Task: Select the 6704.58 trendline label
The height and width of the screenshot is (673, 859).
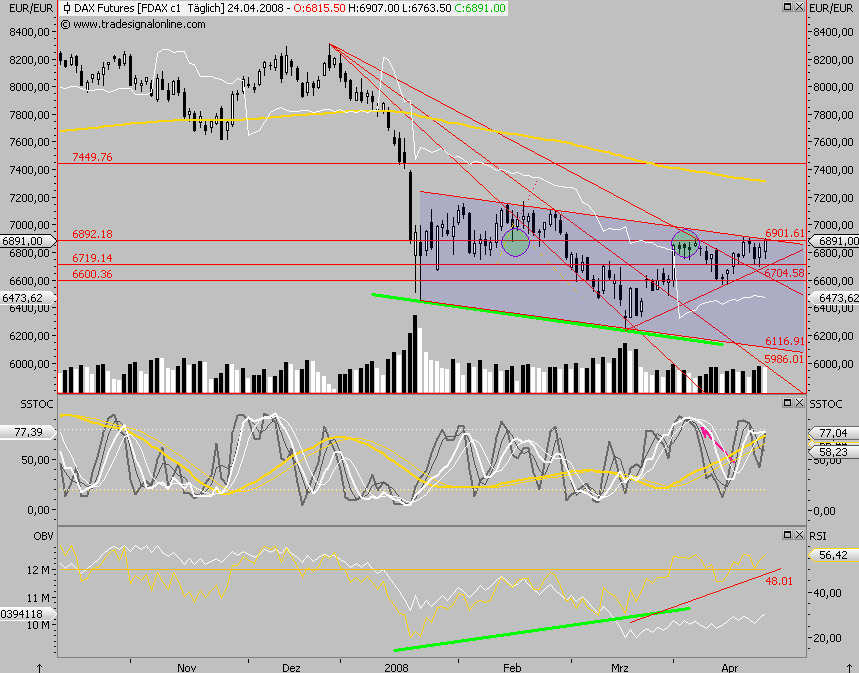Action: click(784, 272)
